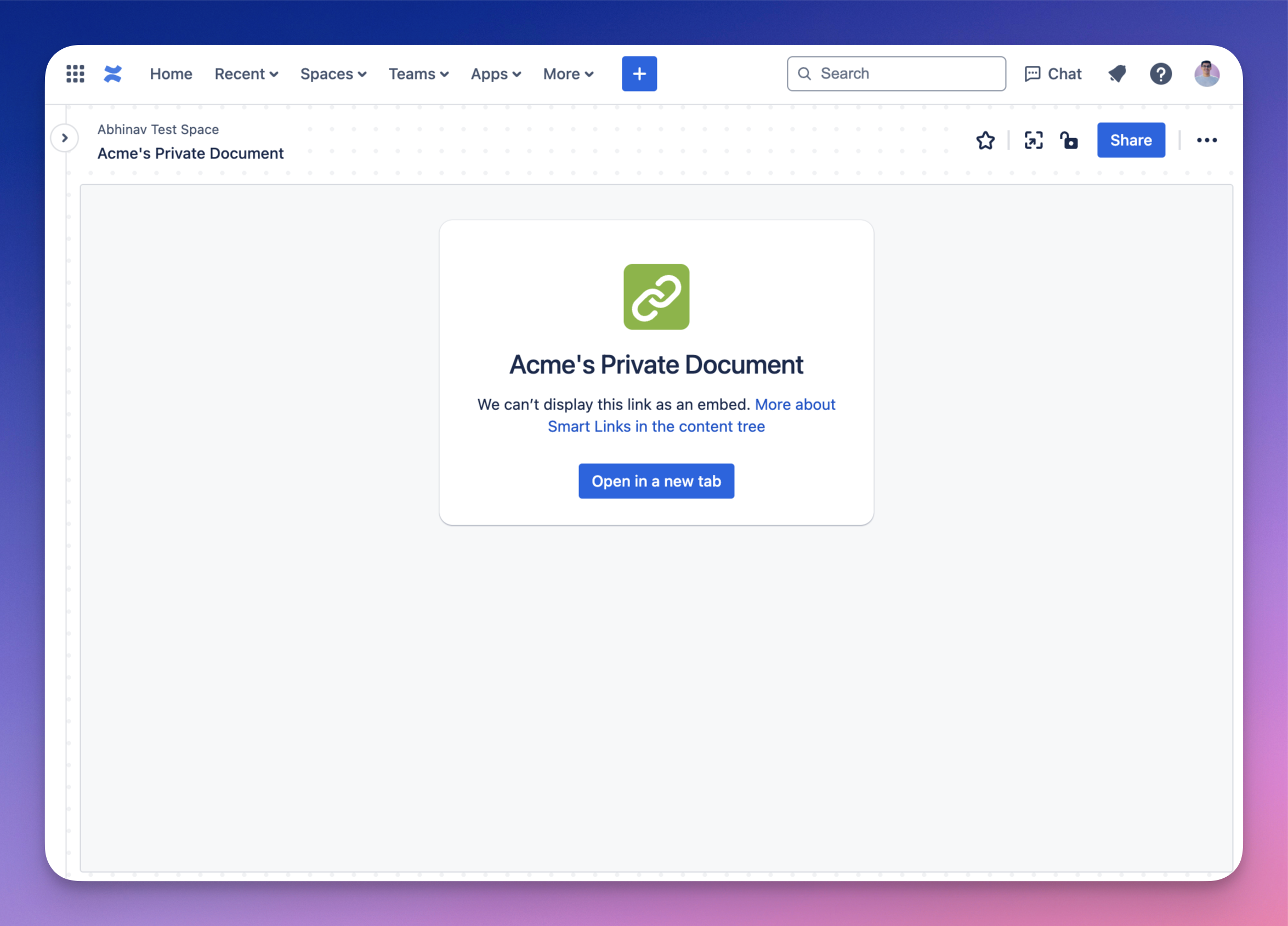Click Open in a new tab button
The image size is (1288, 926).
coord(656,481)
